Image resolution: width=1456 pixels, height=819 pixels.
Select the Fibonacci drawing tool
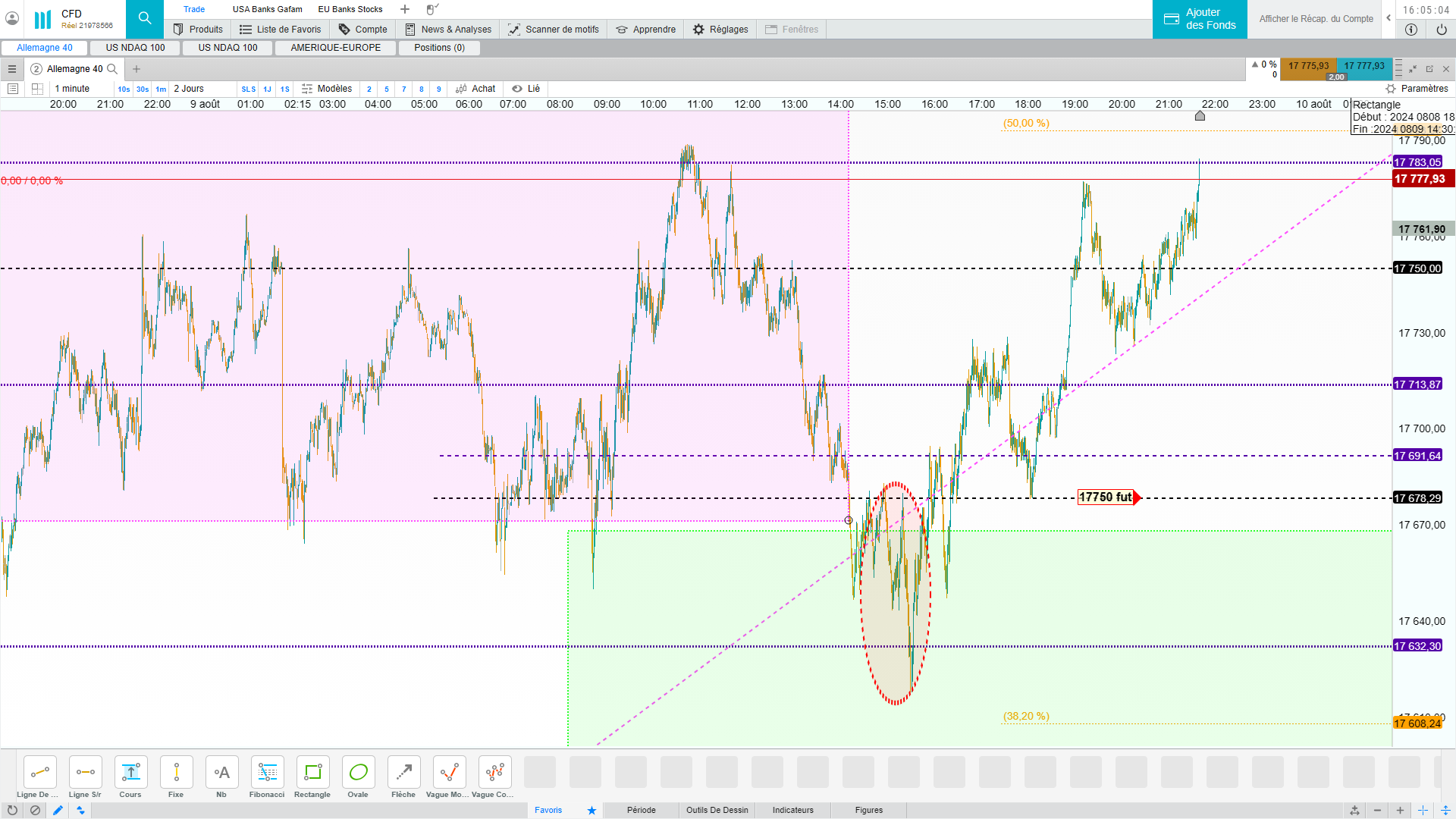267,773
